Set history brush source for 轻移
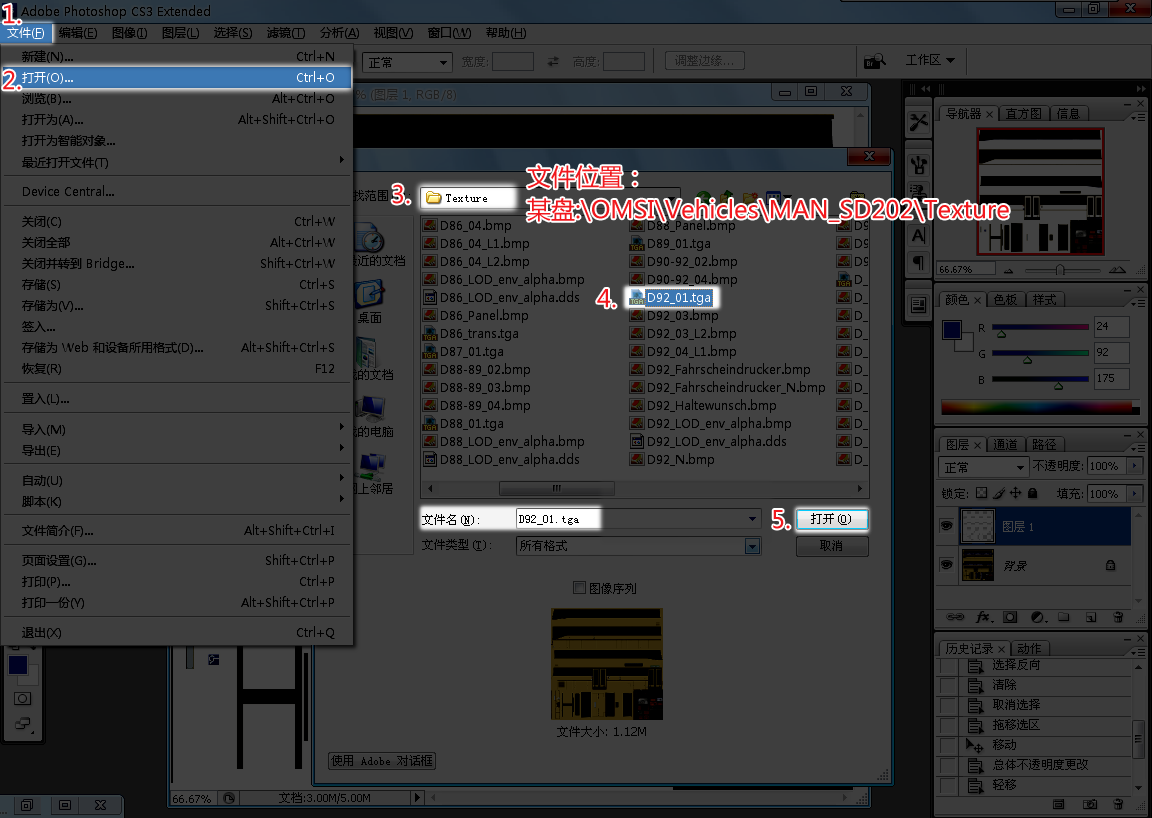1152x818 pixels. coord(948,785)
